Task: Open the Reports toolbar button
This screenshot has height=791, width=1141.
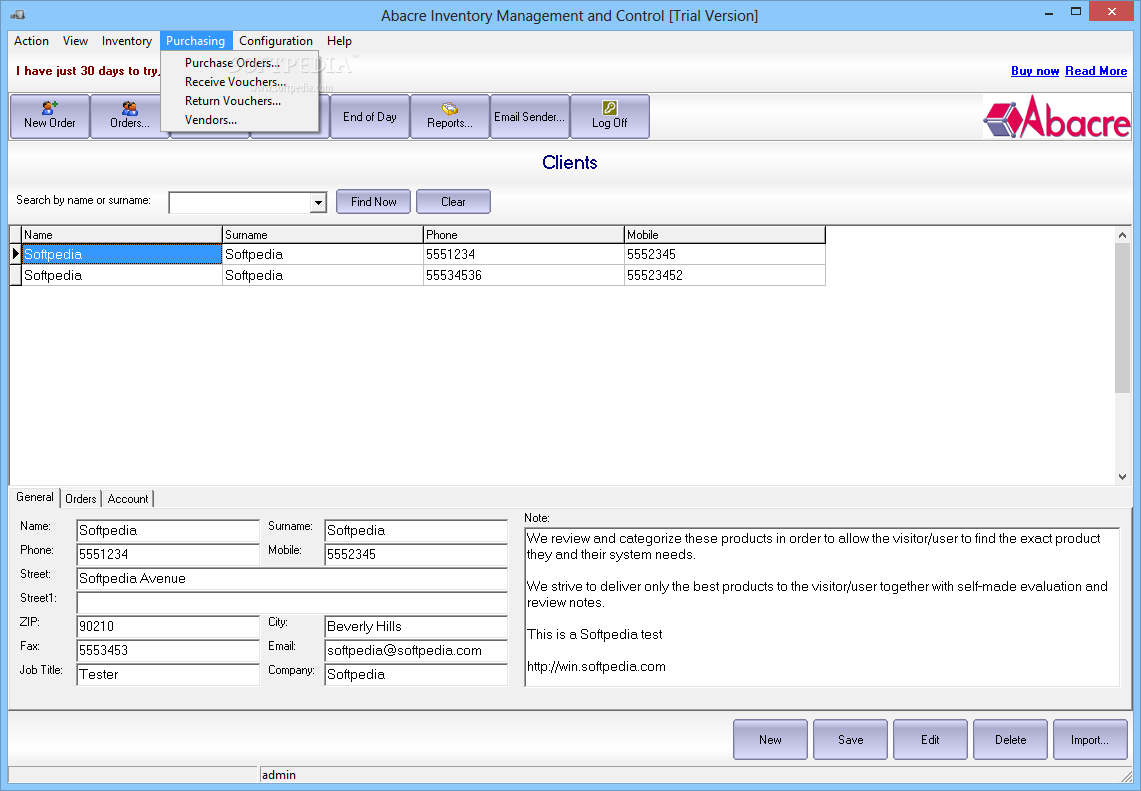Action: [450, 116]
